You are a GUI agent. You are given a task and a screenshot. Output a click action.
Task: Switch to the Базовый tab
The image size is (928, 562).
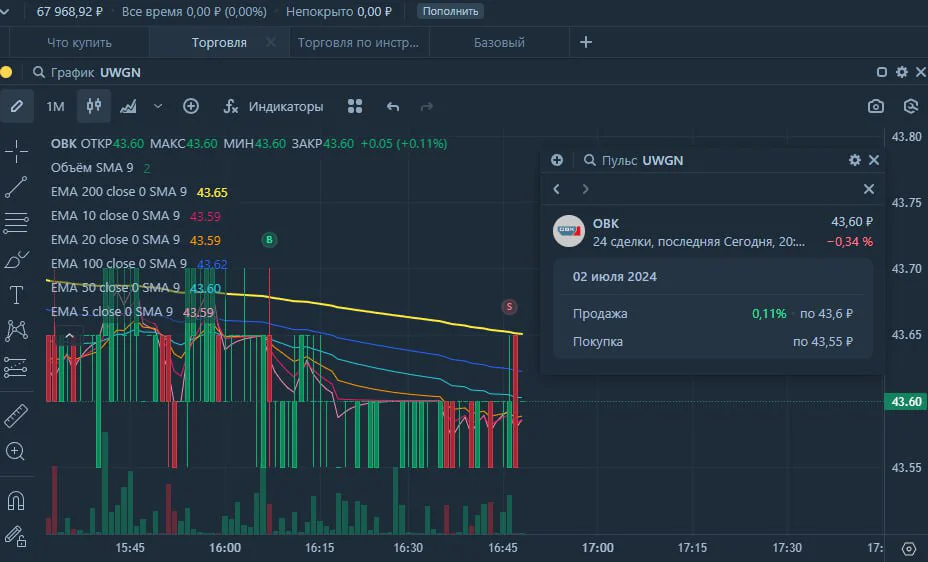point(499,43)
